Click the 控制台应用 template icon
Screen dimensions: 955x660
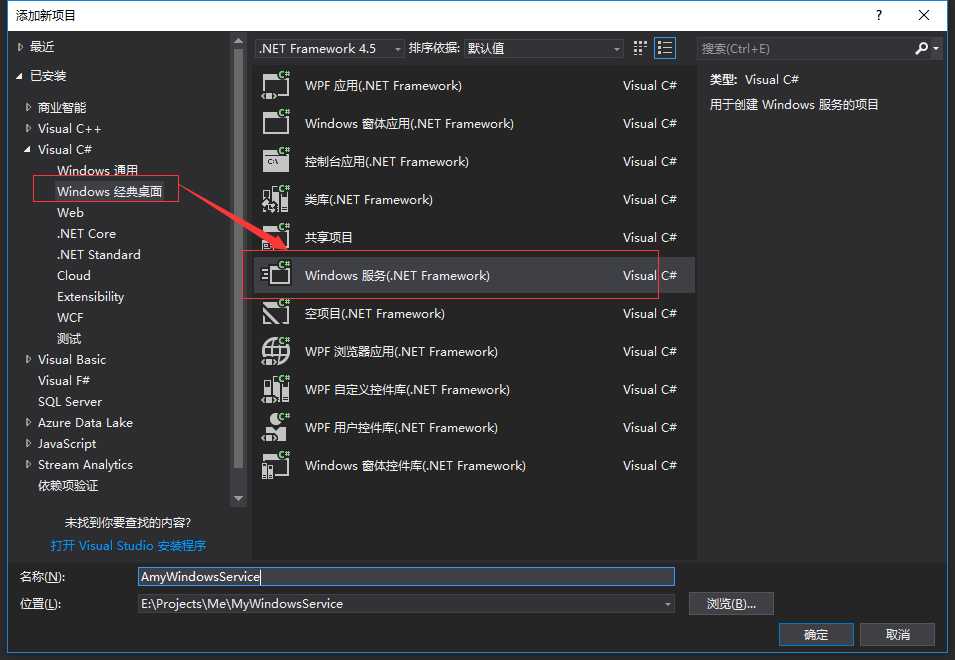(x=276, y=161)
